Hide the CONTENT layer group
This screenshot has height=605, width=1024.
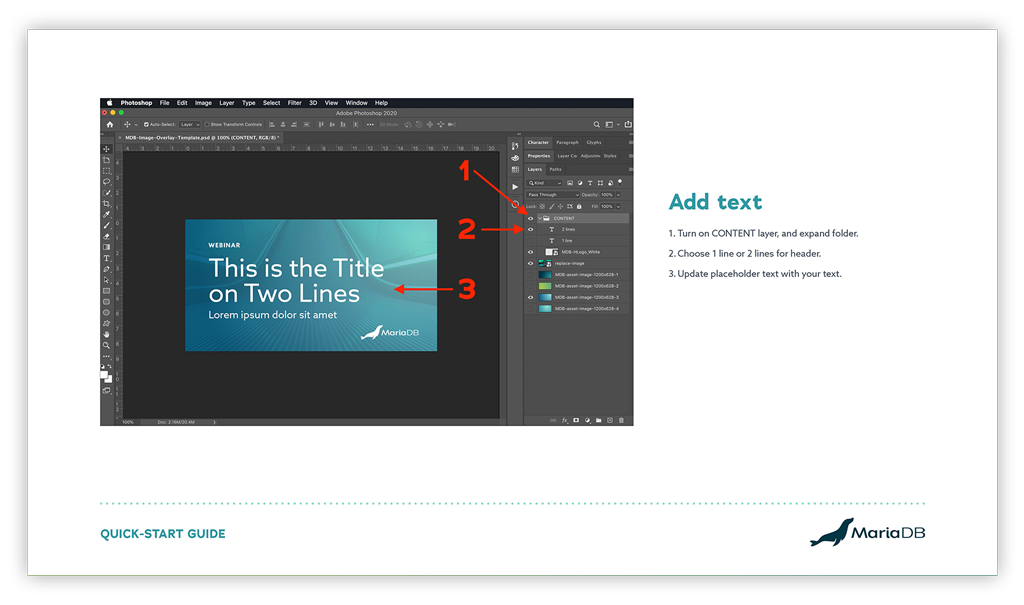[530, 218]
